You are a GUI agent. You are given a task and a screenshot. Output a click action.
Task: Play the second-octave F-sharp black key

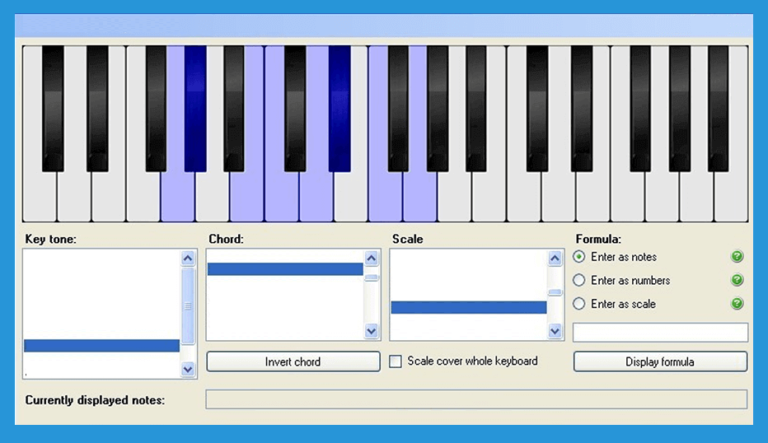click(x=398, y=109)
